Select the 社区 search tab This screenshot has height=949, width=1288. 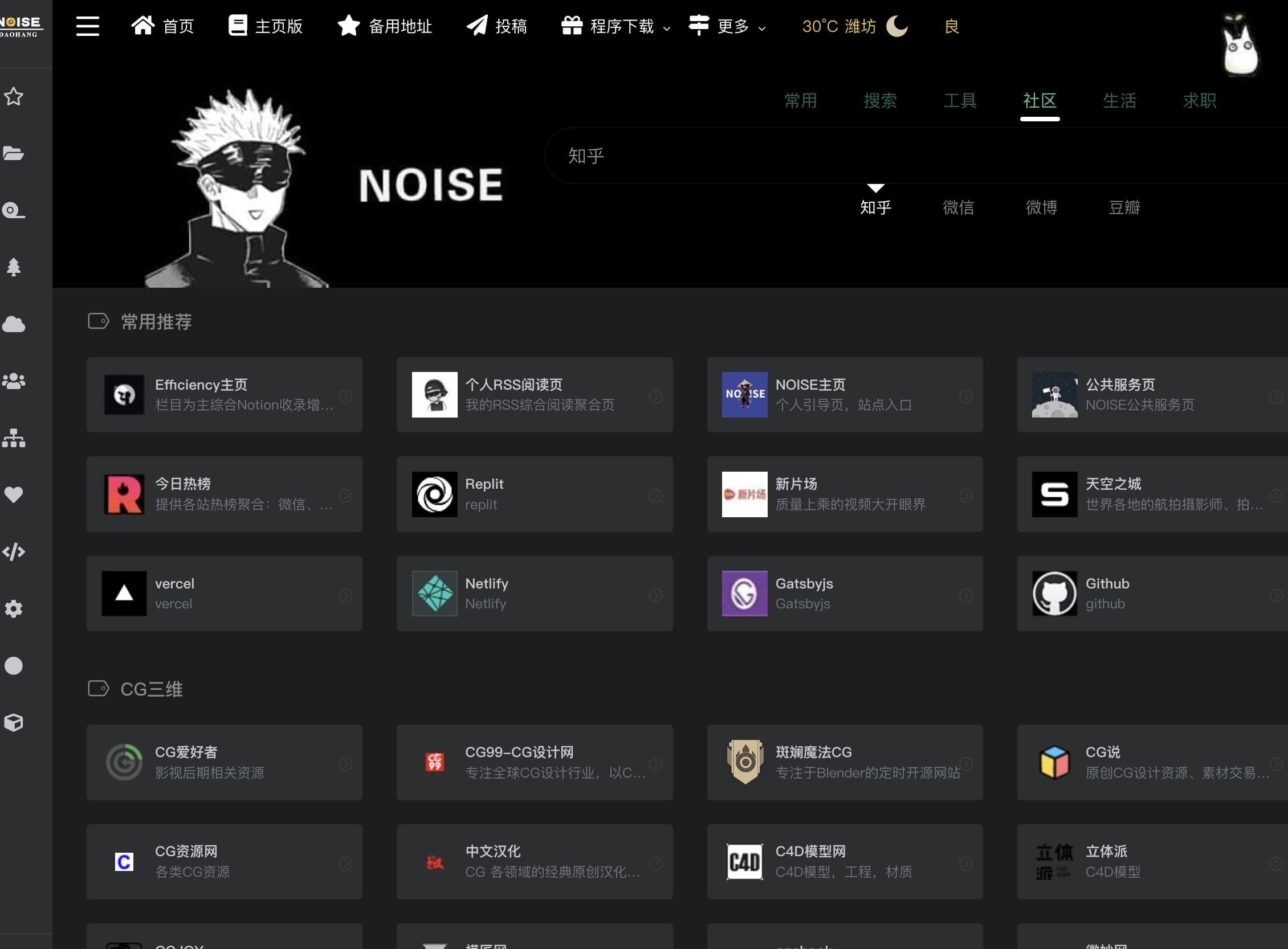click(1040, 100)
